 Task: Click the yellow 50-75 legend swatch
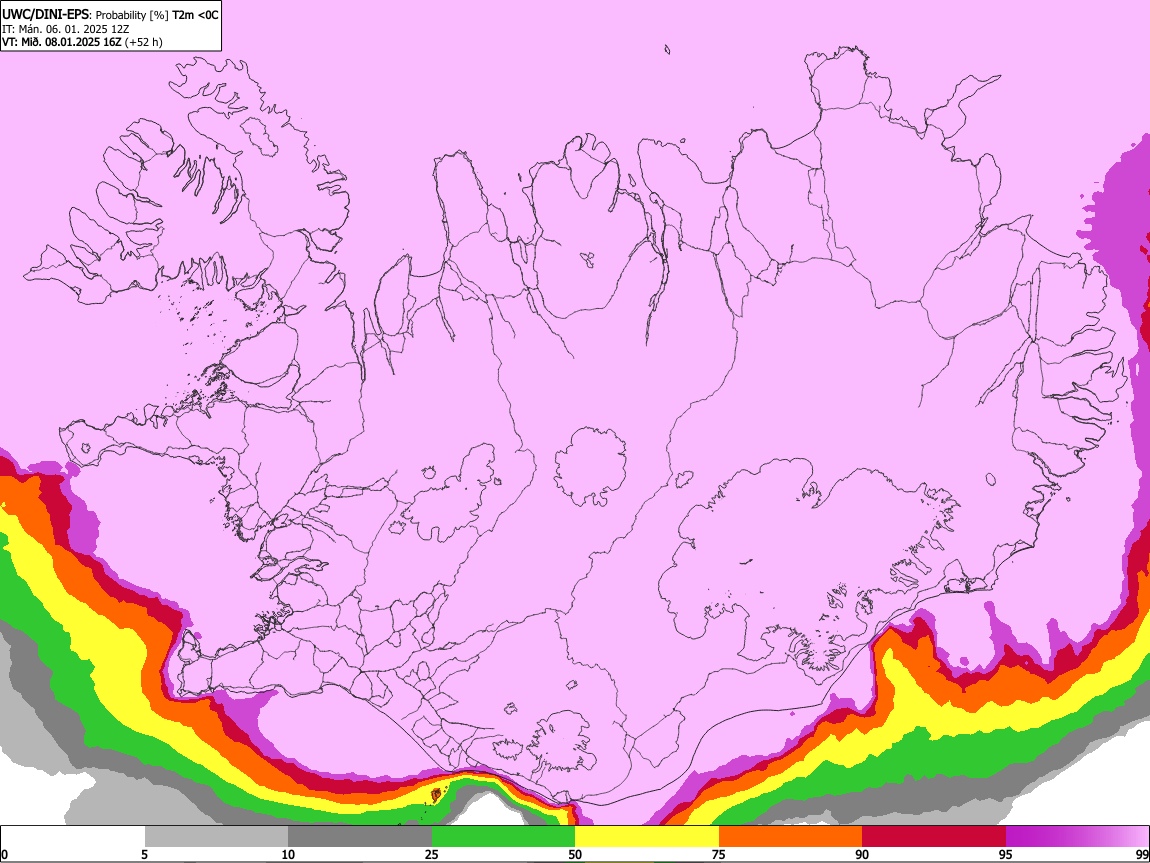click(647, 836)
